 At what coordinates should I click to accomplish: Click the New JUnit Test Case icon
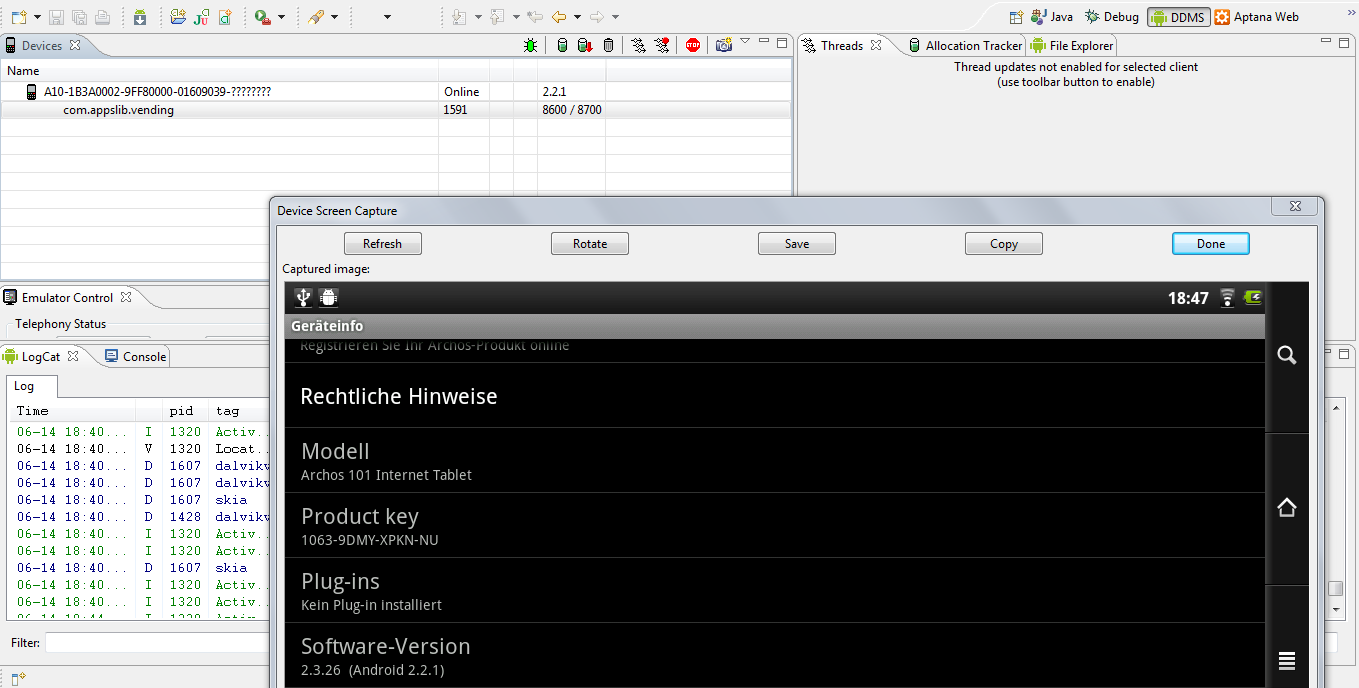click(202, 17)
